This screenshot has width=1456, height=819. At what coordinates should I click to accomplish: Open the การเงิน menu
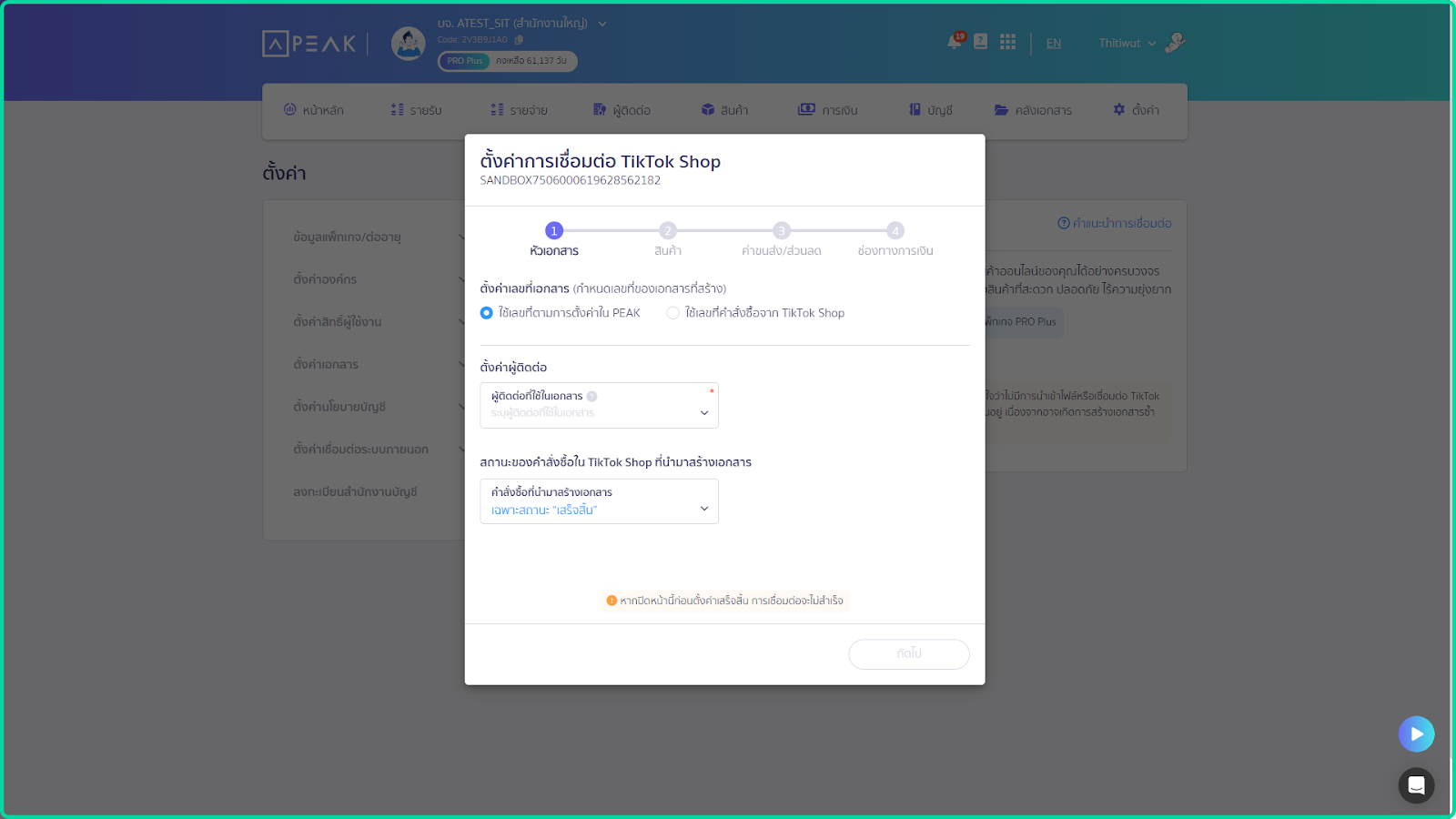(x=827, y=110)
